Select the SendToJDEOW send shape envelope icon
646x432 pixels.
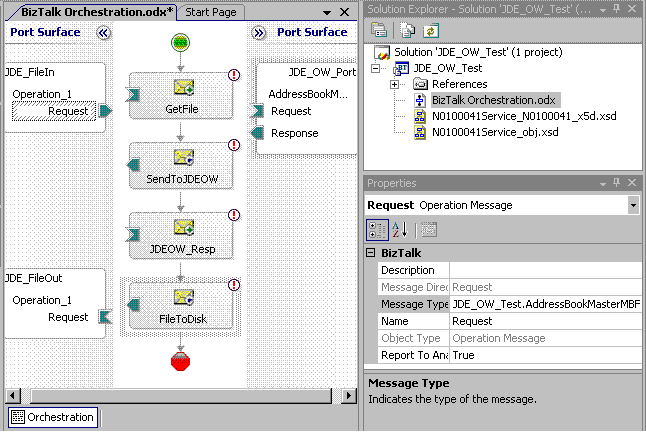pyautogui.click(x=184, y=157)
